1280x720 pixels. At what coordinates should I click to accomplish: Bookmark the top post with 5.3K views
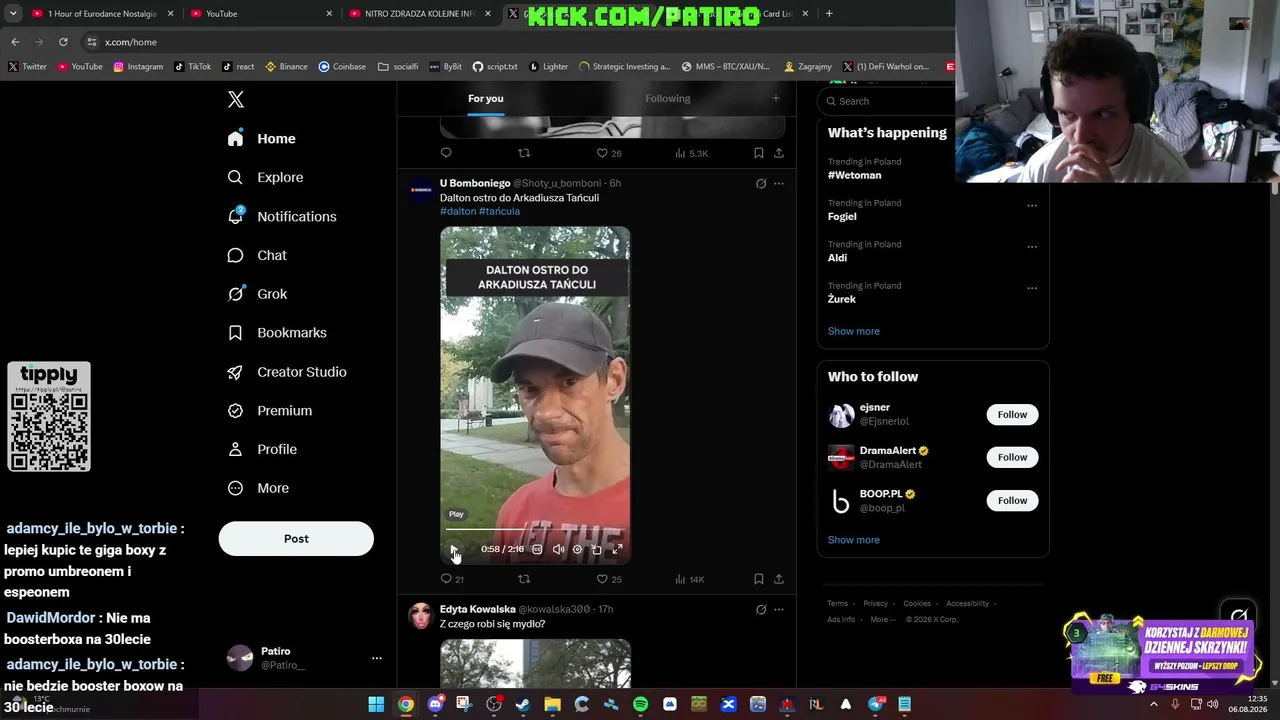(x=759, y=153)
